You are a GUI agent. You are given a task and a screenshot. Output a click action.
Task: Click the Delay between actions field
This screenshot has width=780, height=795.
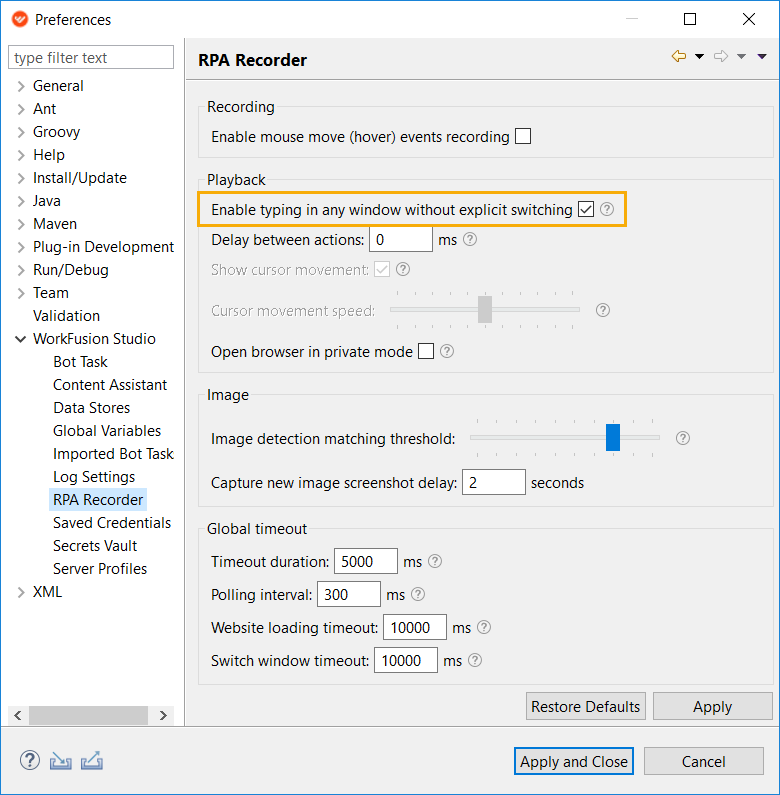401,239
